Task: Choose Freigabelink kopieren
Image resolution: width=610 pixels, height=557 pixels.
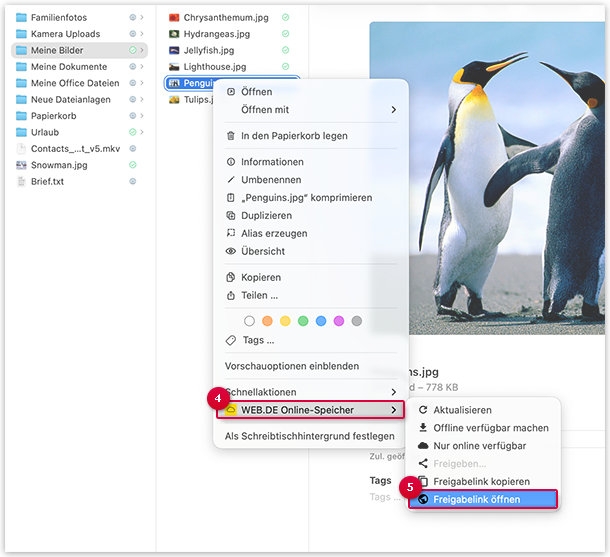Action: click(483, 482)
